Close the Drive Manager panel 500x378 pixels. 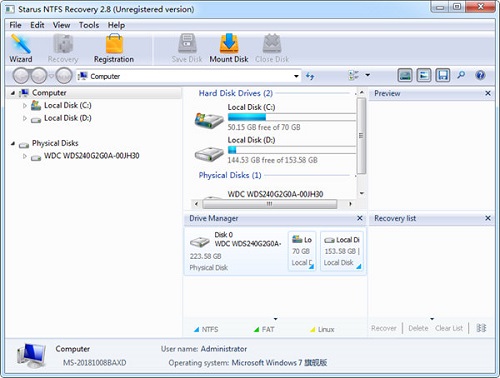[x=360, y=218]
